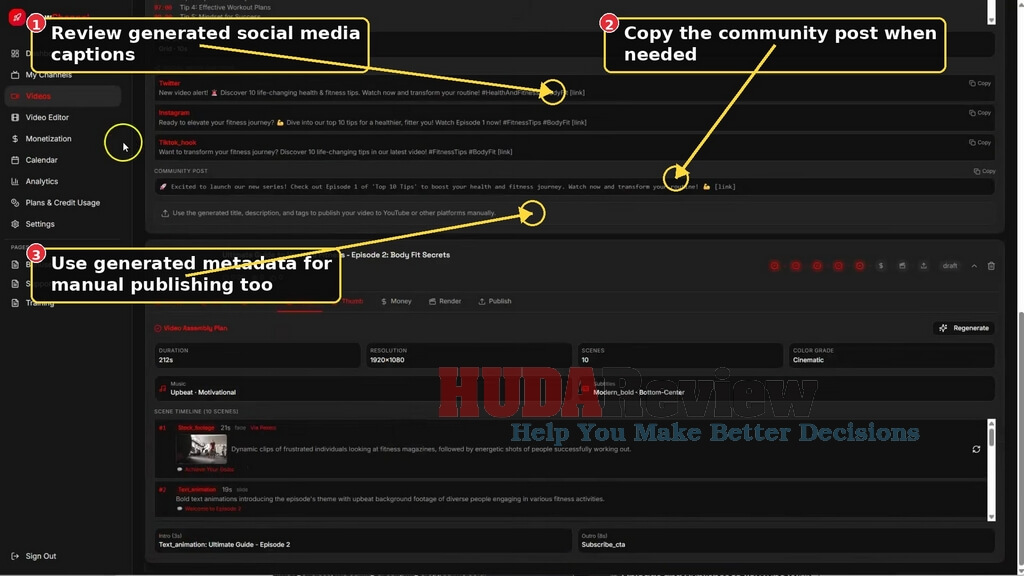The height and width of the screenshot is (576, 1024).
Task: Collapse the Episode 2 video card
Action: [x=974, y=266]
